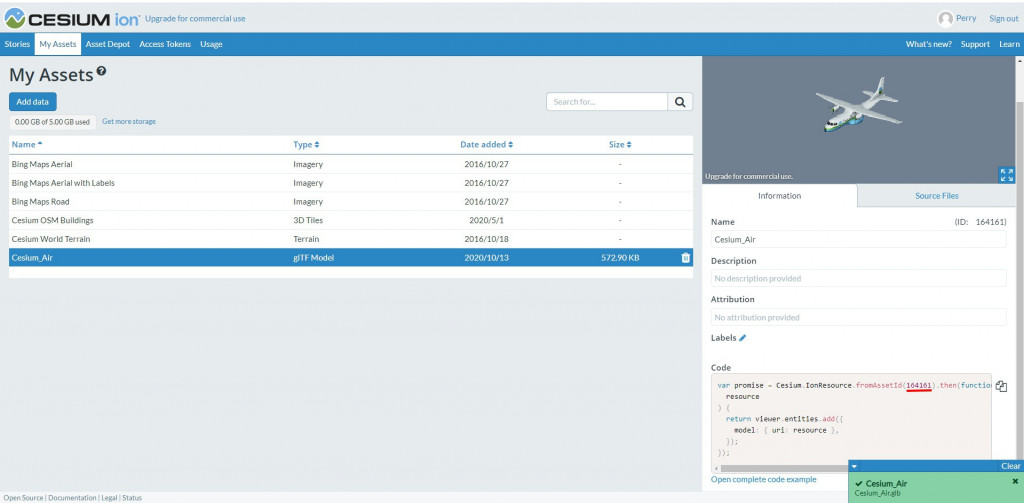Image resolution: width=1024 pixels, height=503 pixels.
Task: Open the Usage tab
Action: (211, 44)
